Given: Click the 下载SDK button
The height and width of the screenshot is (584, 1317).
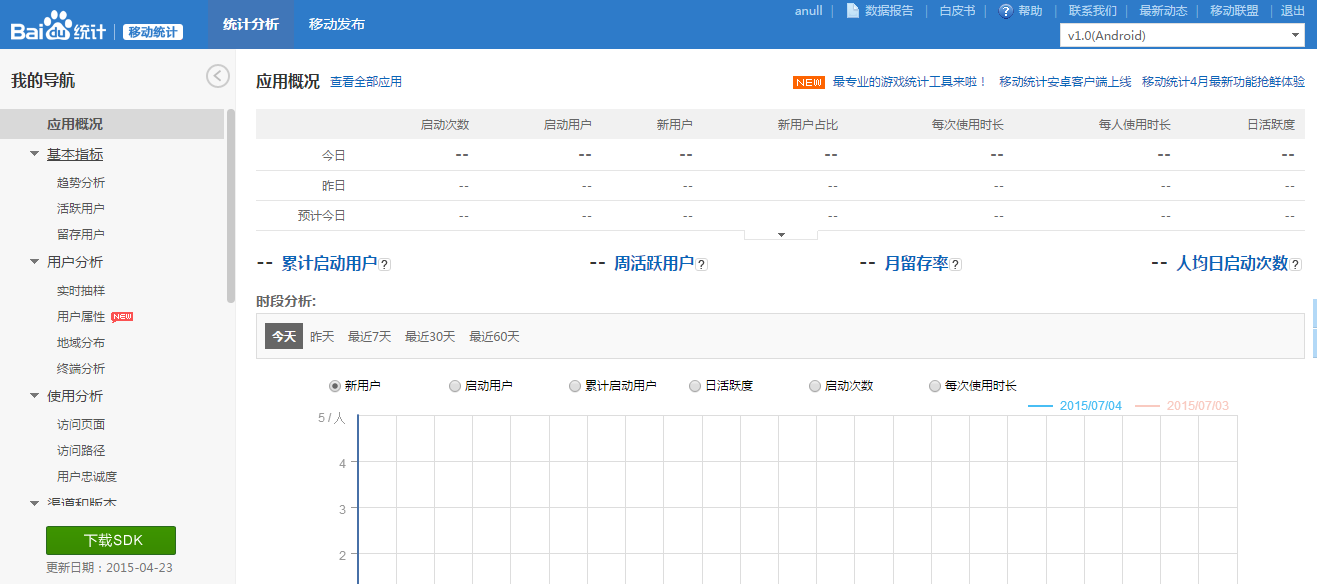Looking at the screenshot, I should (x=109, y=540).
